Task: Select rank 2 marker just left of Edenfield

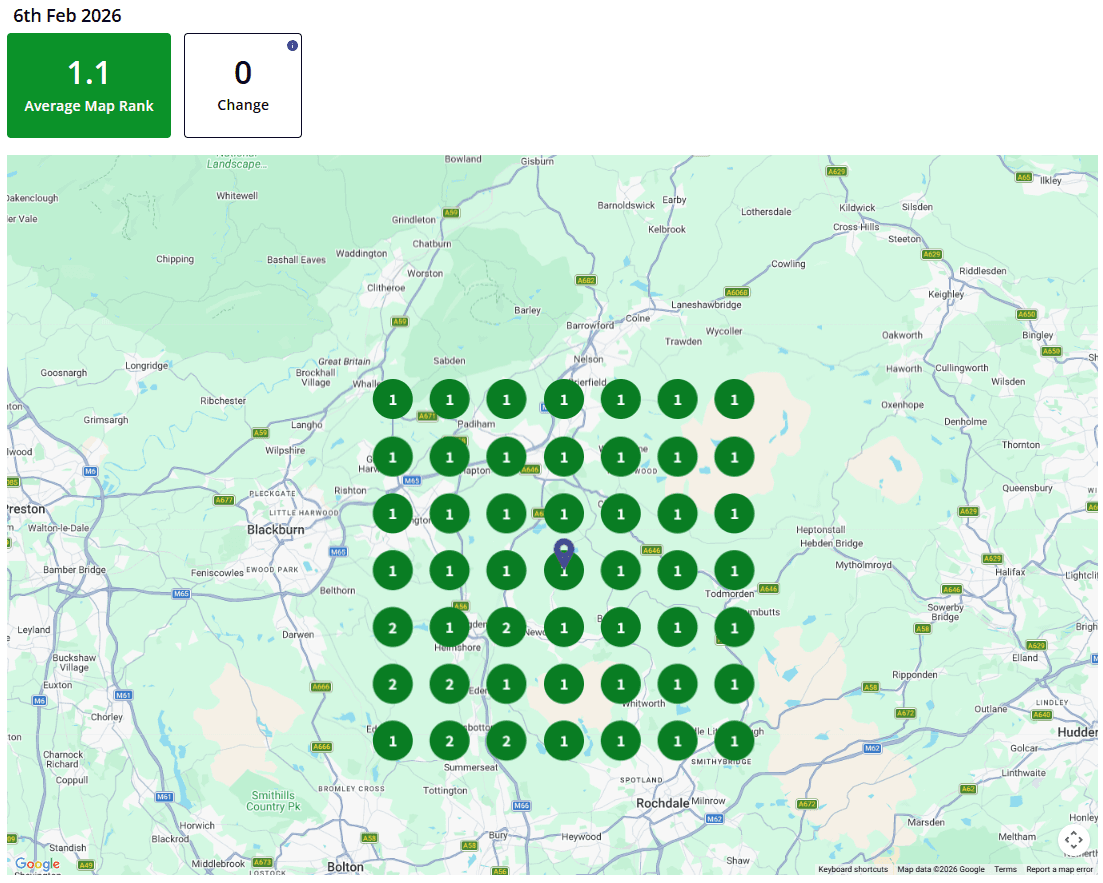Action: pos(450,685)
